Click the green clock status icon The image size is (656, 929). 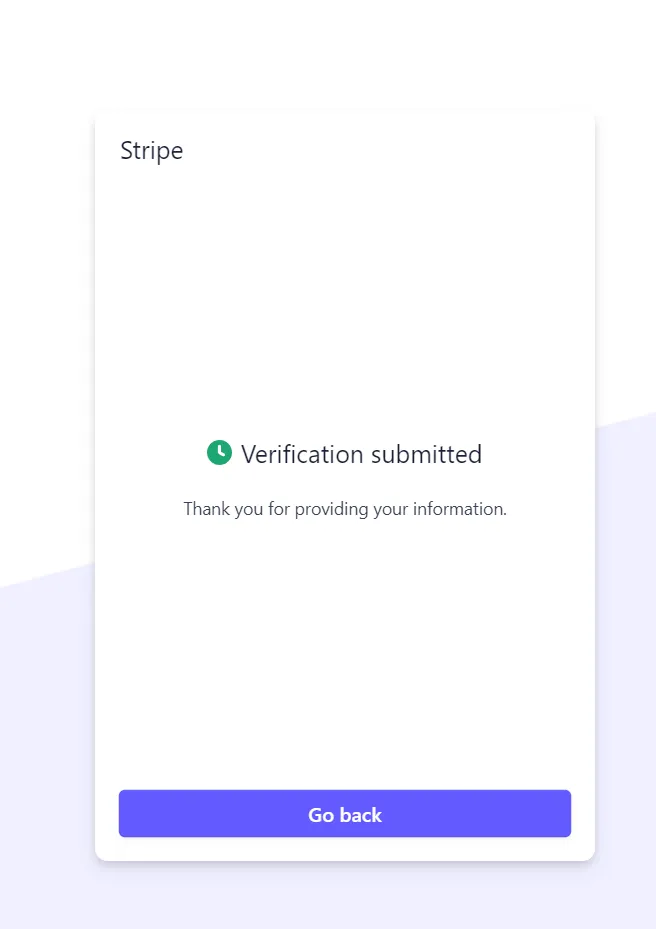pos(219,453)
